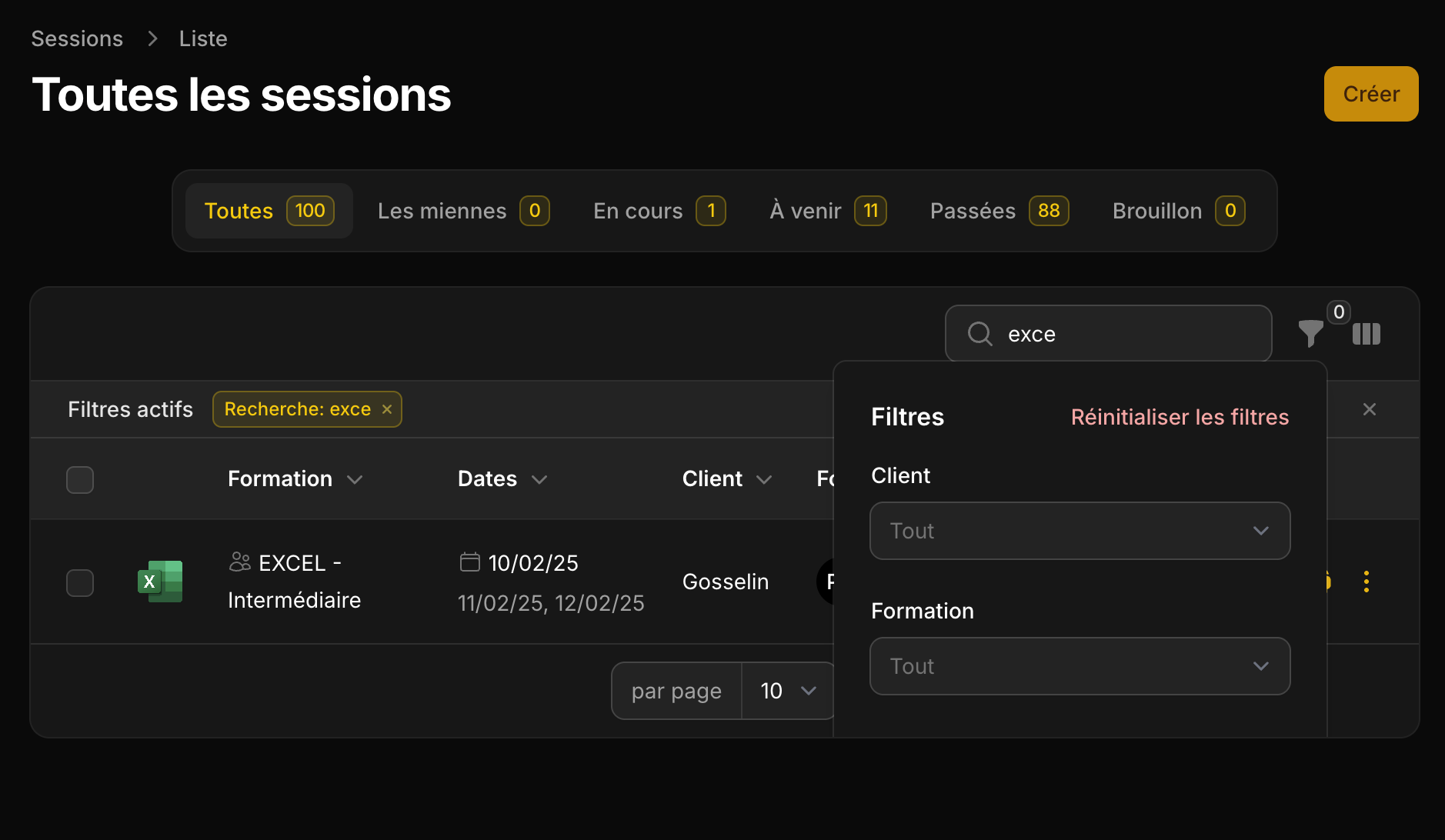The height and width of the screenshot is (840, 1445).
Task: Click Réinitialiser les filtres link
Action: tap(1180, 417)
